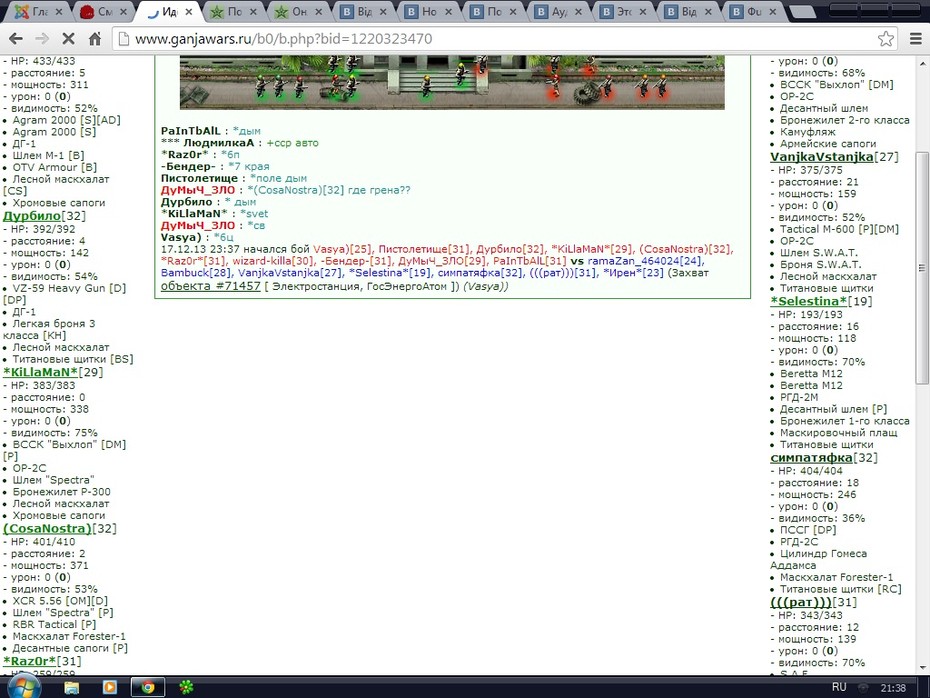Select 'Броня S.W.A.T.' item text
Screen dimensions: 930x698
[820, 264]
